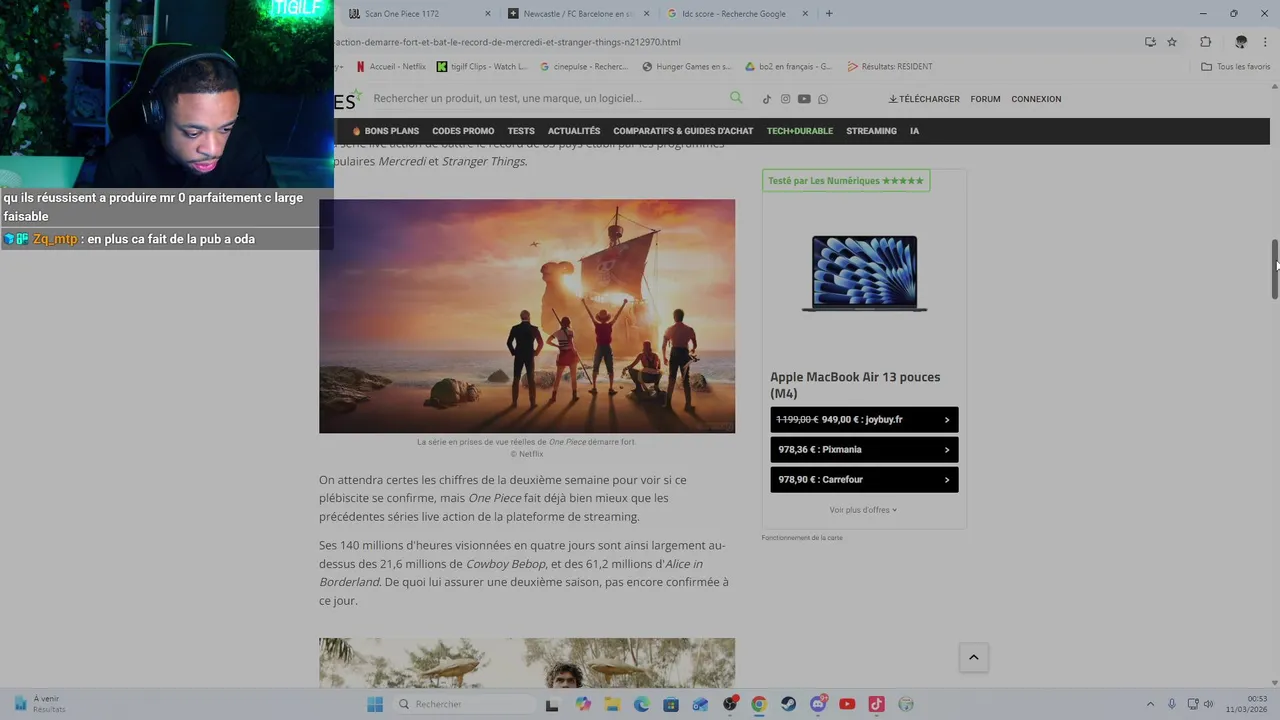
Task: Click the page's vertical scrollbar thumb
Action: [x=1275, y=269]
